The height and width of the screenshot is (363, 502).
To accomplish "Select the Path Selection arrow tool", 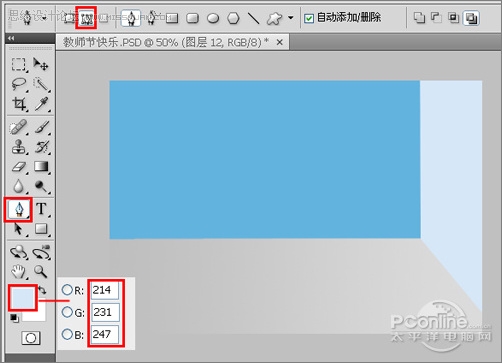I will coord(19,229).
